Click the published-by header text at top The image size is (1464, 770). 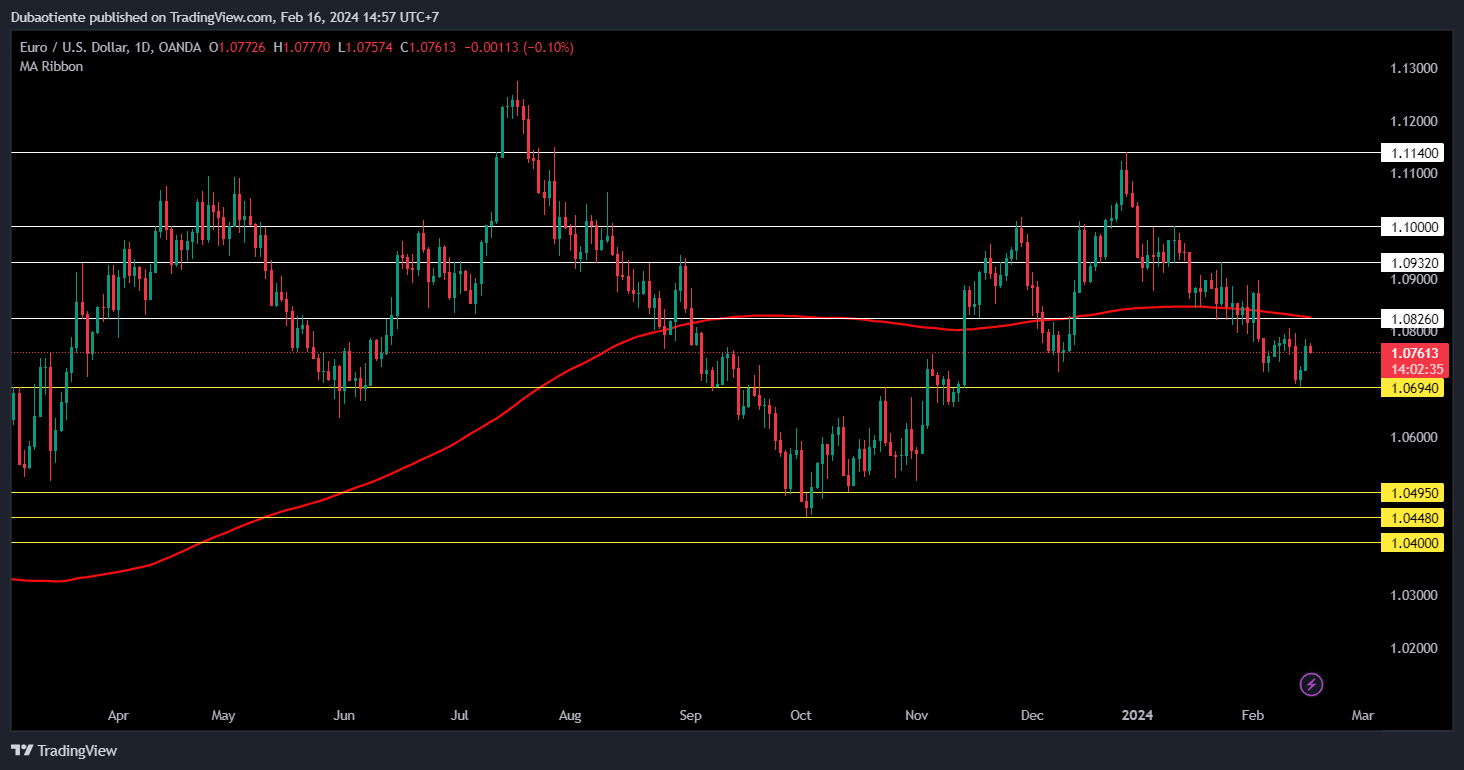(224, 17)
